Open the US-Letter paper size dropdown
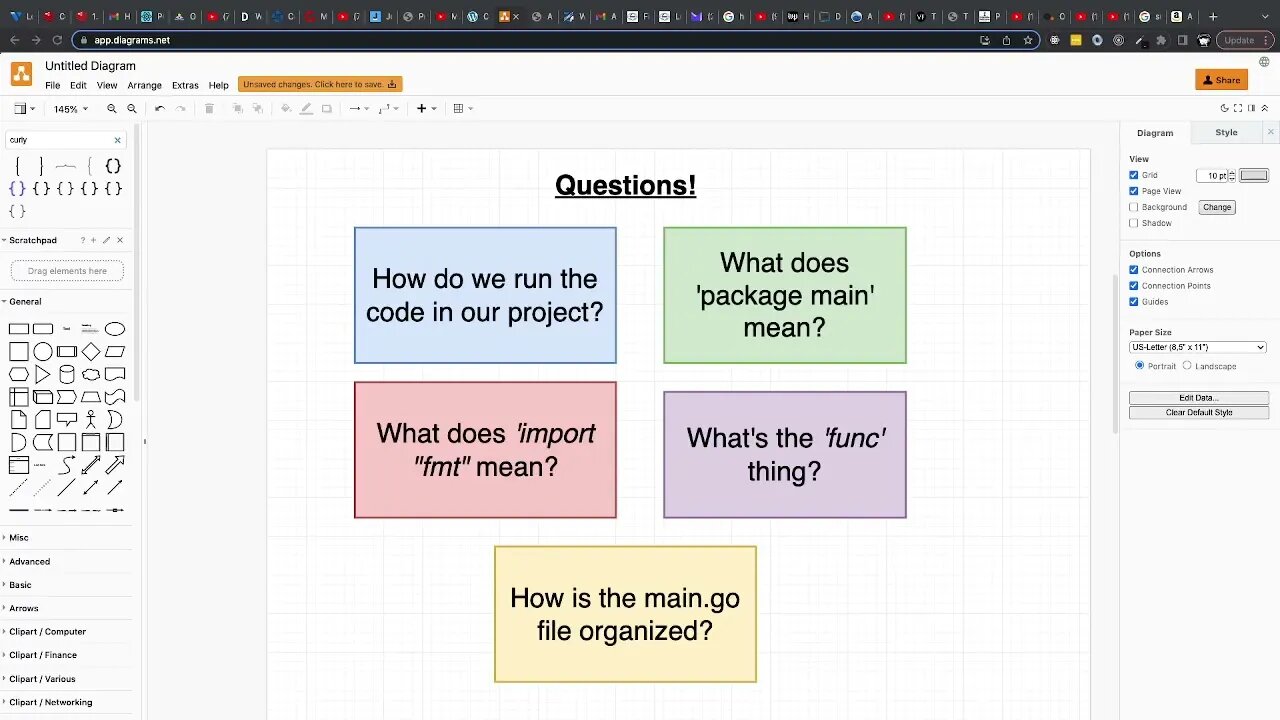The width and height of the screenshot is (1280, 720). tap(1198, 347)
